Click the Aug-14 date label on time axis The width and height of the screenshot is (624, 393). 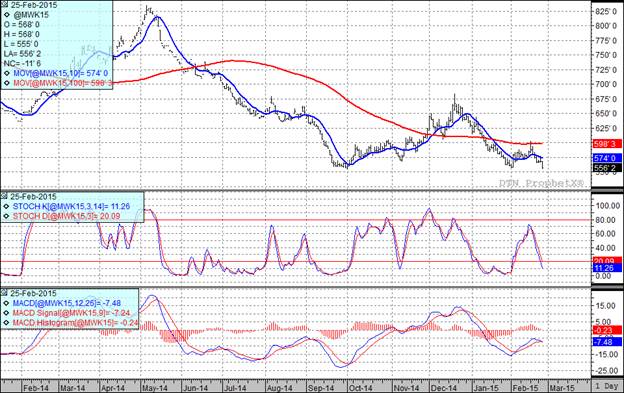280,388
